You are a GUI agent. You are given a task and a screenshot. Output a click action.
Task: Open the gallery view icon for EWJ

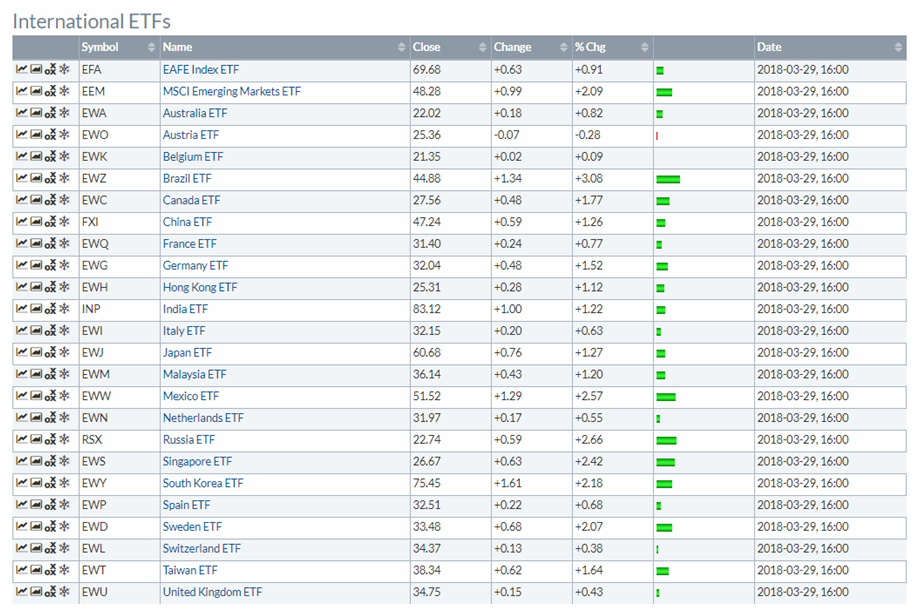36,353
